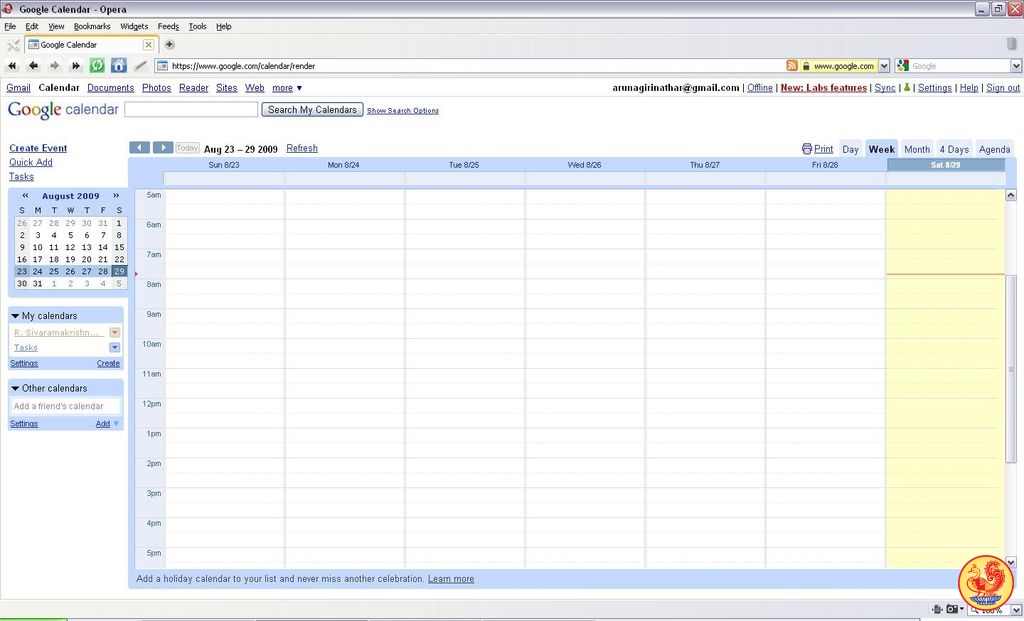Go to the home page via Home icon
Image resolution: width=1024 pixels, height=621 pixels.
coord(119,65)
